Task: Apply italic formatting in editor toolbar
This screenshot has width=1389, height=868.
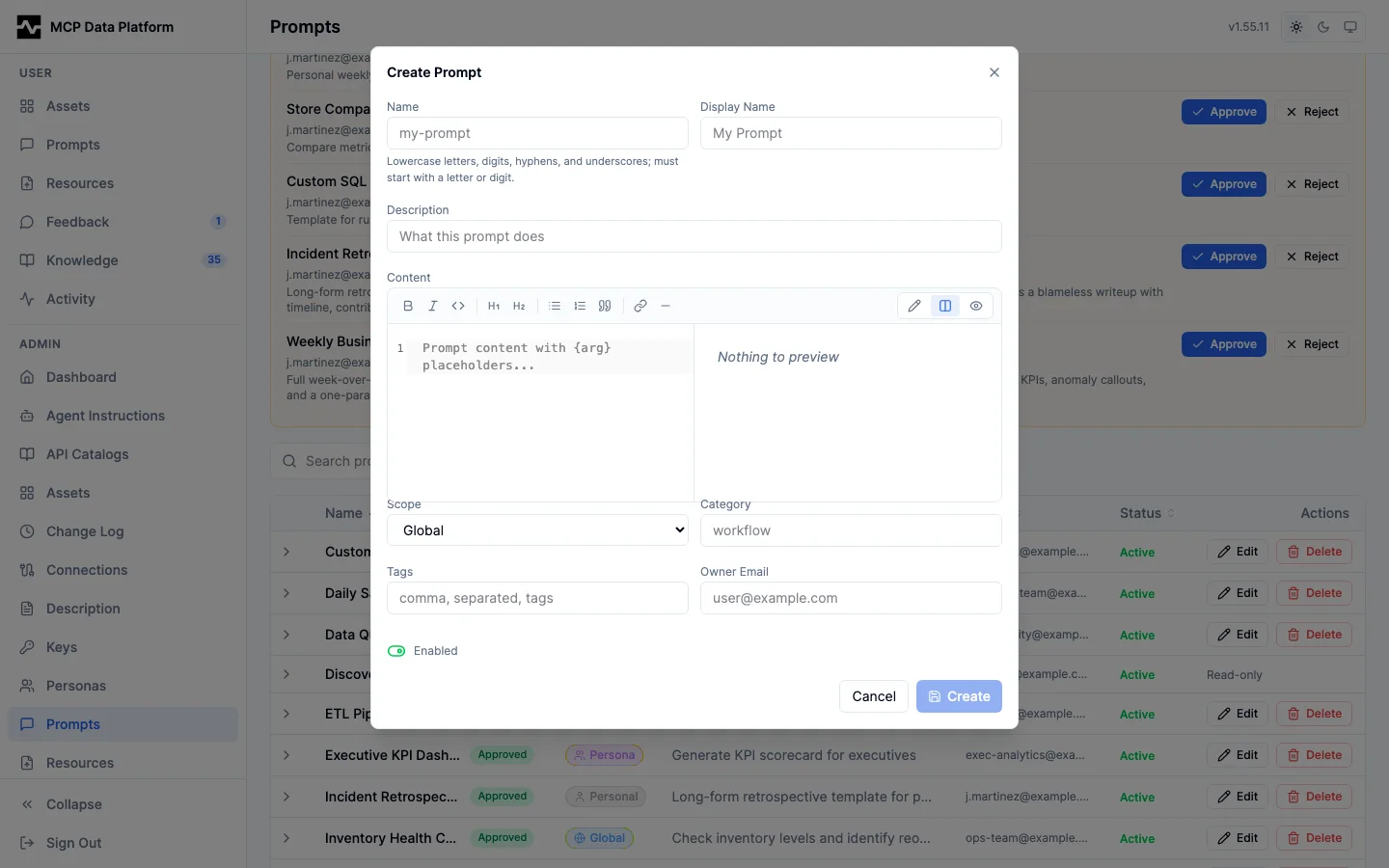Action: 433,306
